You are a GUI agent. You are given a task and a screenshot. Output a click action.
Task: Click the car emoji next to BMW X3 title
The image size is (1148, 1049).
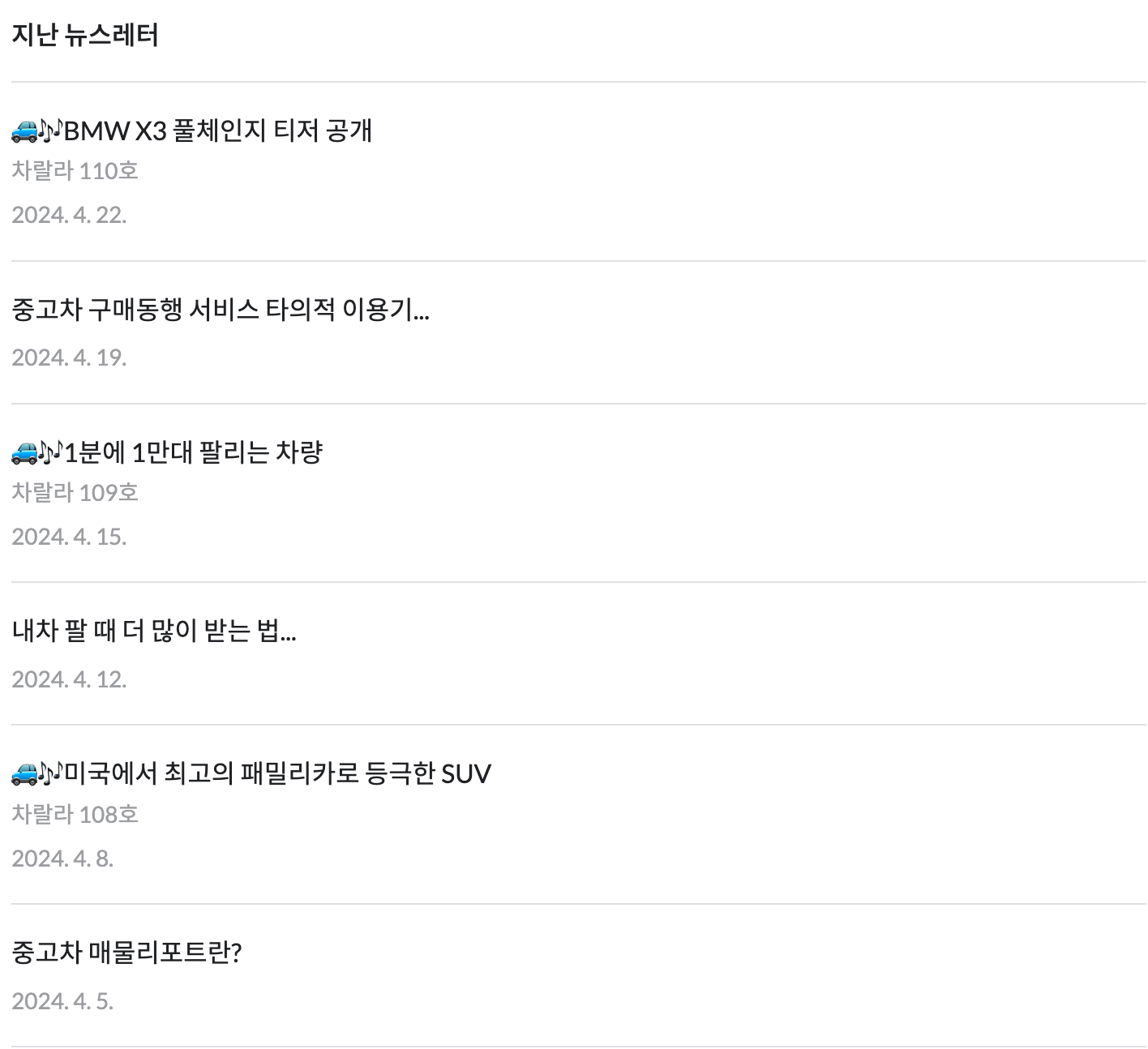[27, 130]
